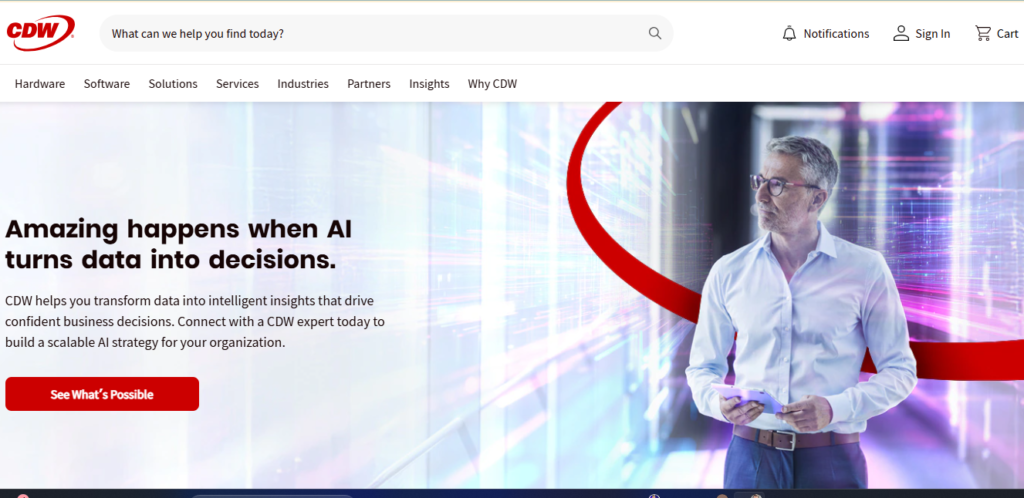Choose Partners from the navigation bar
Image resolution: width=1024 pixels, height=498 pixels.
click(x=369, y=84)
